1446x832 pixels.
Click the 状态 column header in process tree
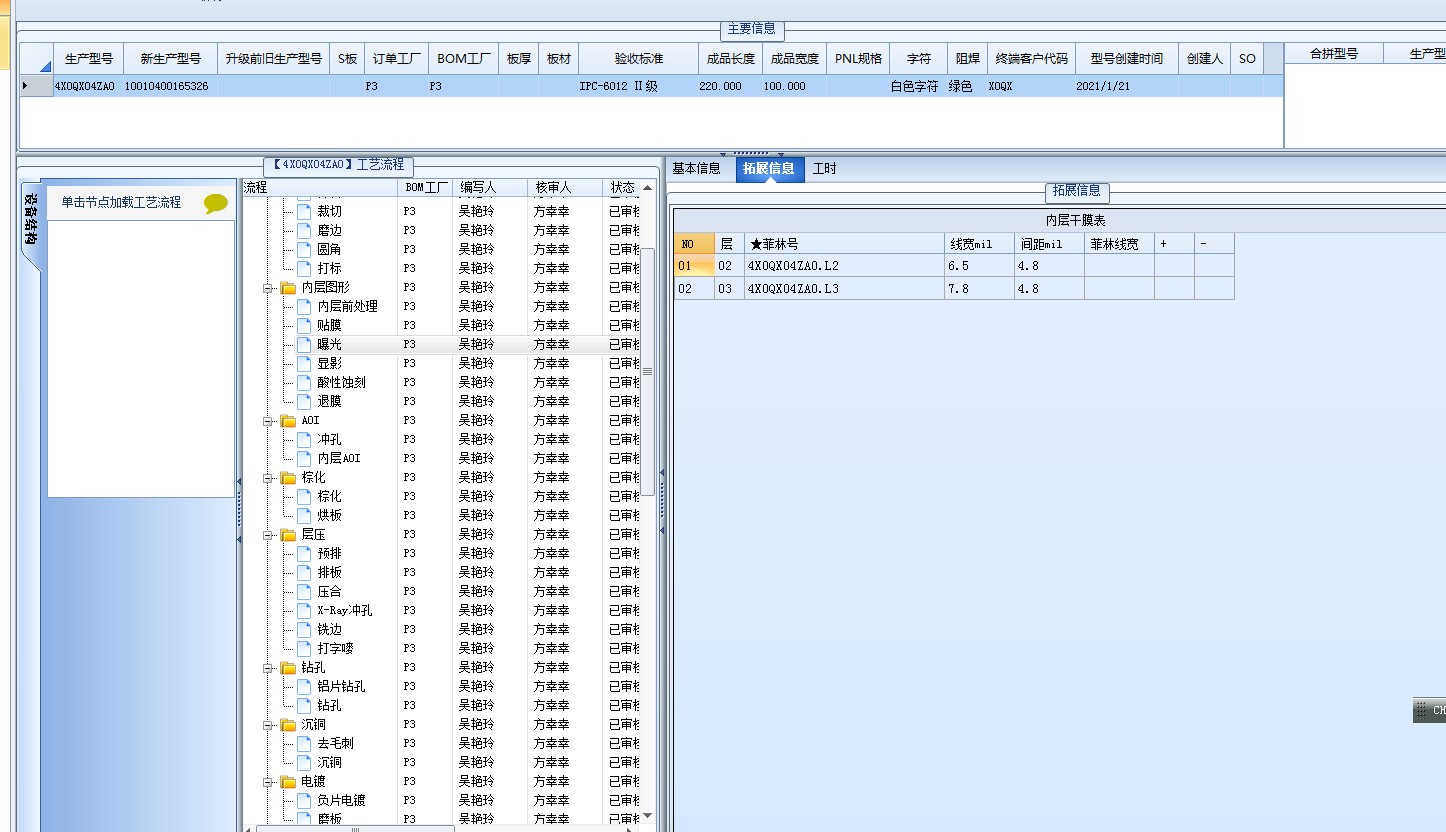click(622, 188)
